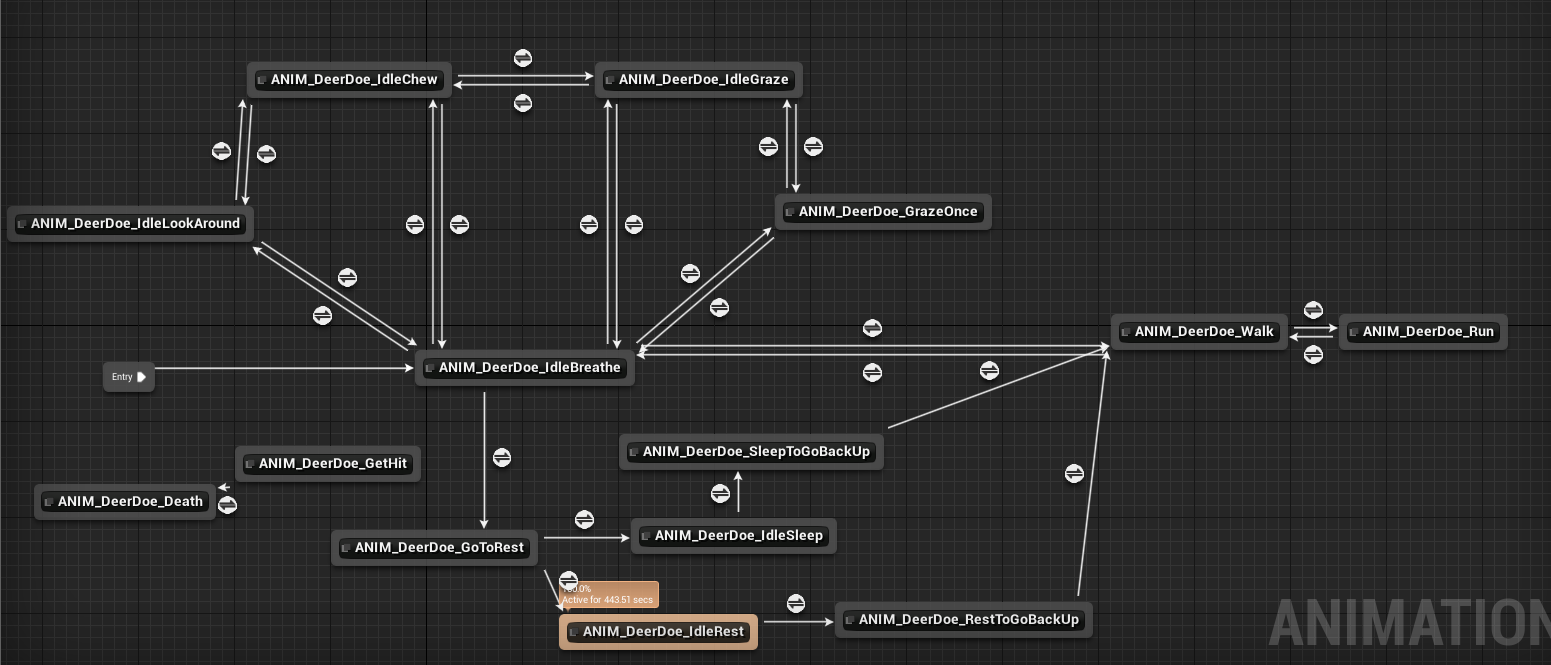Screen dimensions: 1551x665
Task: Select the left transition icon between IdleGraze and IdleBreathe
Action: tap(589, 224)
